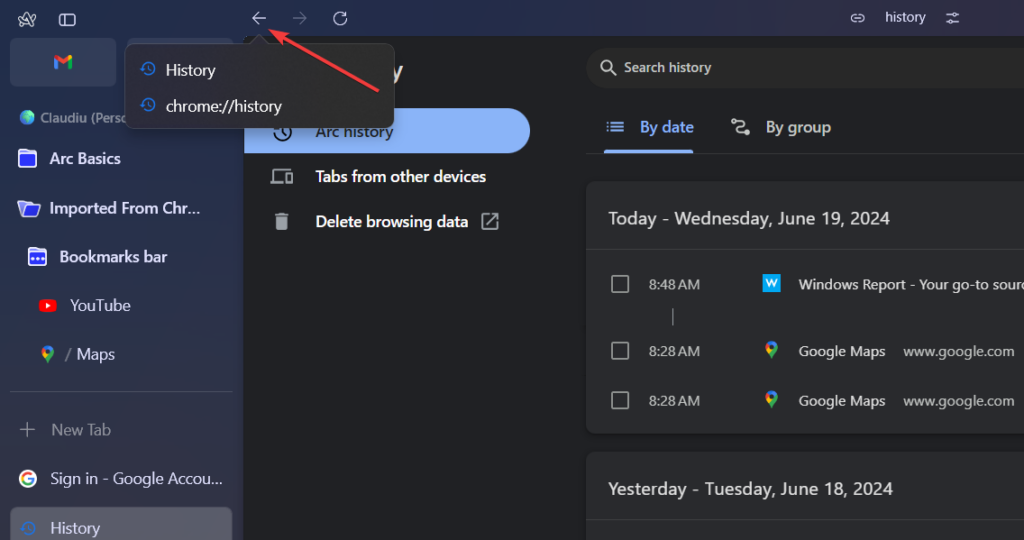This screenshot has width=1024, height=540.
Task: Check the Windows Report history entry checkbox
Action: click(x=620, y=284)
